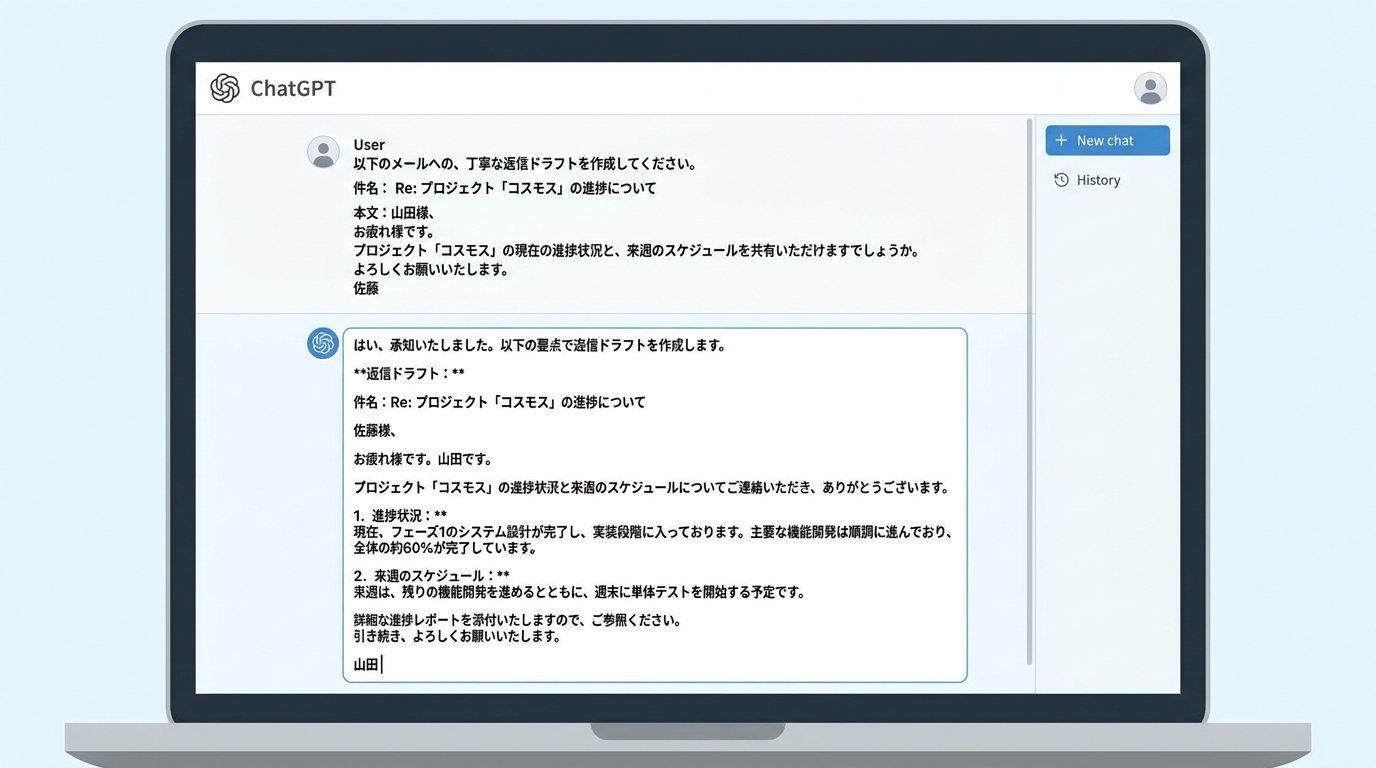Place cursor after 山田 at reply end

(x=382, y=664)
